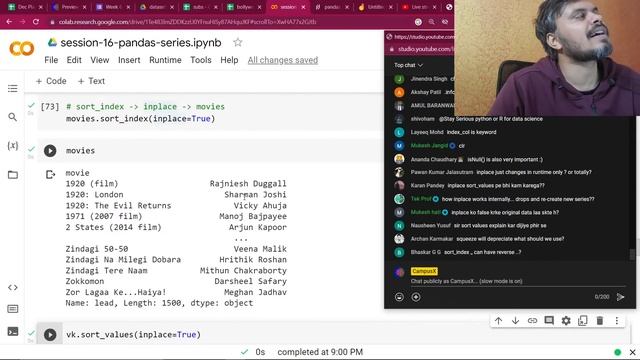The height and width of the screenshot is (360, 640).
Task: Mirror cell in a tab
Action: pyautogui.click(x=583, y=321)
